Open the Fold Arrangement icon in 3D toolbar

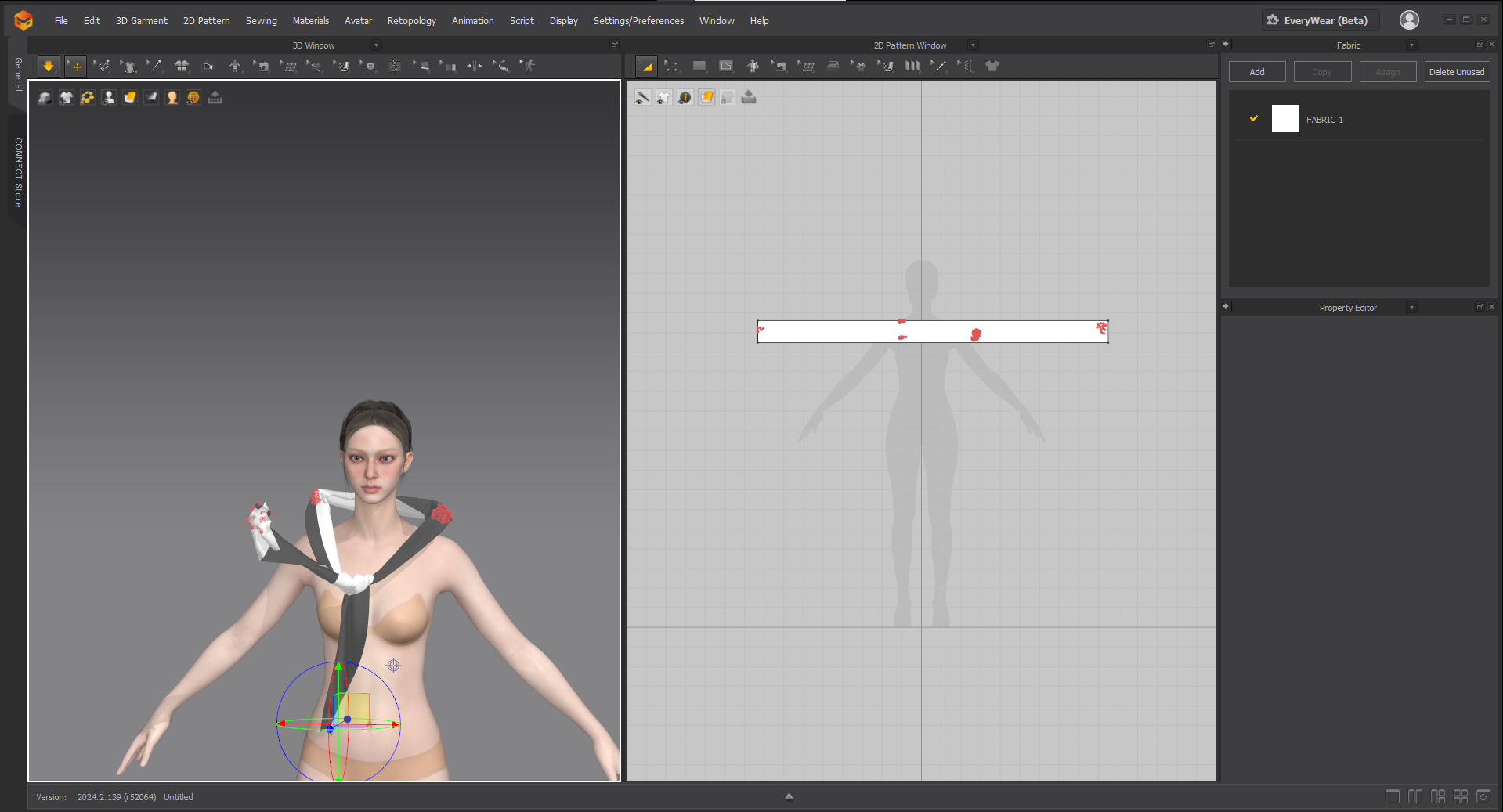coord(208,67)
